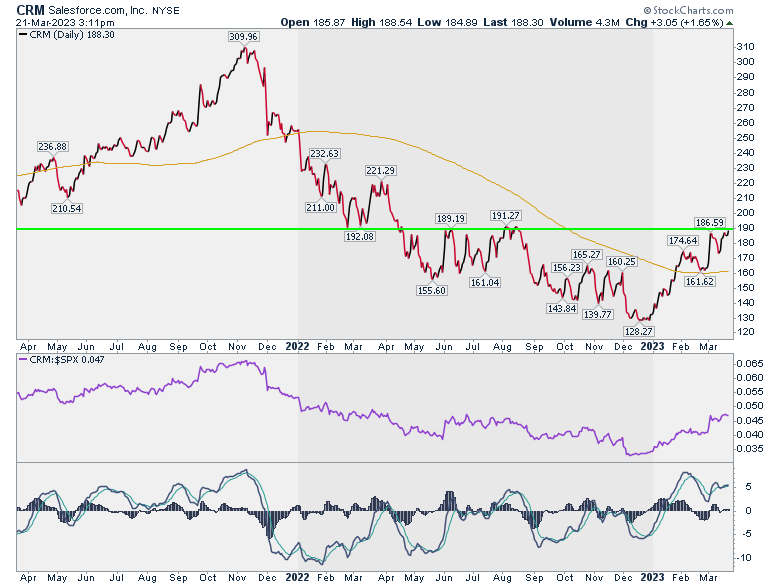Click the 165.27 price label
The width and height of the screenshot is (780, 586).
(586, 255)
